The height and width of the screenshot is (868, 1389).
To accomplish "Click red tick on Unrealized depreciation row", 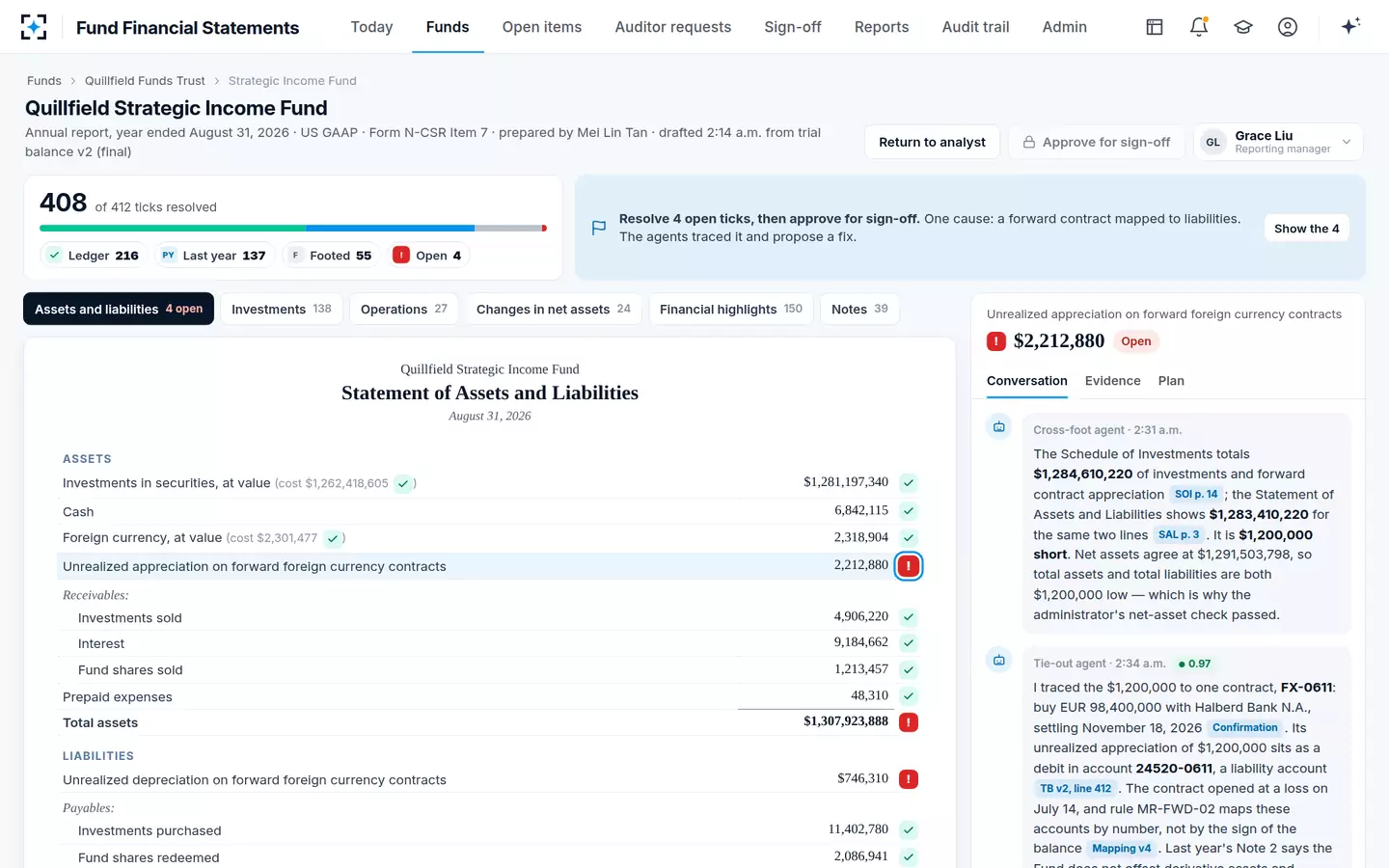I will 909,779.
